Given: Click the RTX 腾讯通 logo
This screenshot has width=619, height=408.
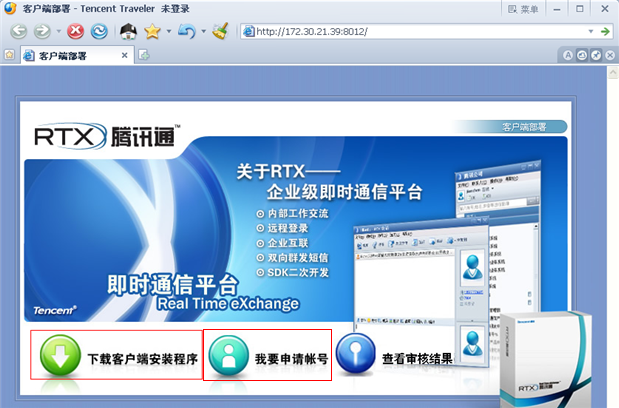Looking at the screenshot, I should tap(107, 137).
